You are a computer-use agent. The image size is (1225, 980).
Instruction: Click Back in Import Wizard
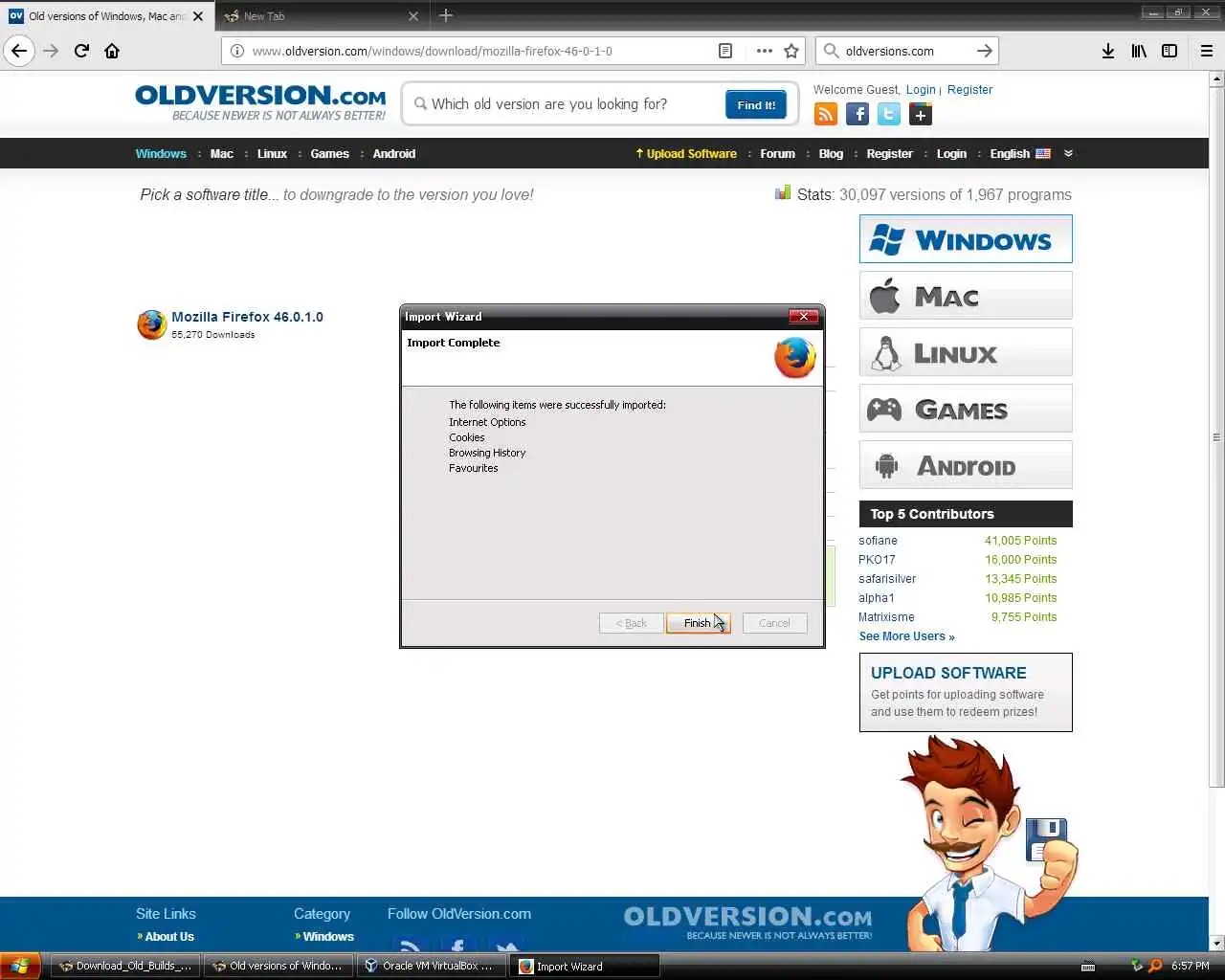point(632,623)
